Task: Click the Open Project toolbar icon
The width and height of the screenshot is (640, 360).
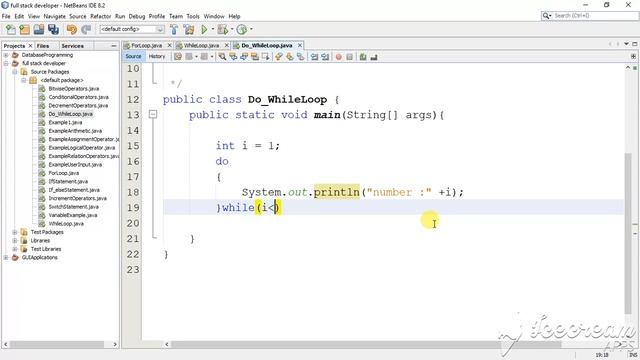Action: coord(39,29)
